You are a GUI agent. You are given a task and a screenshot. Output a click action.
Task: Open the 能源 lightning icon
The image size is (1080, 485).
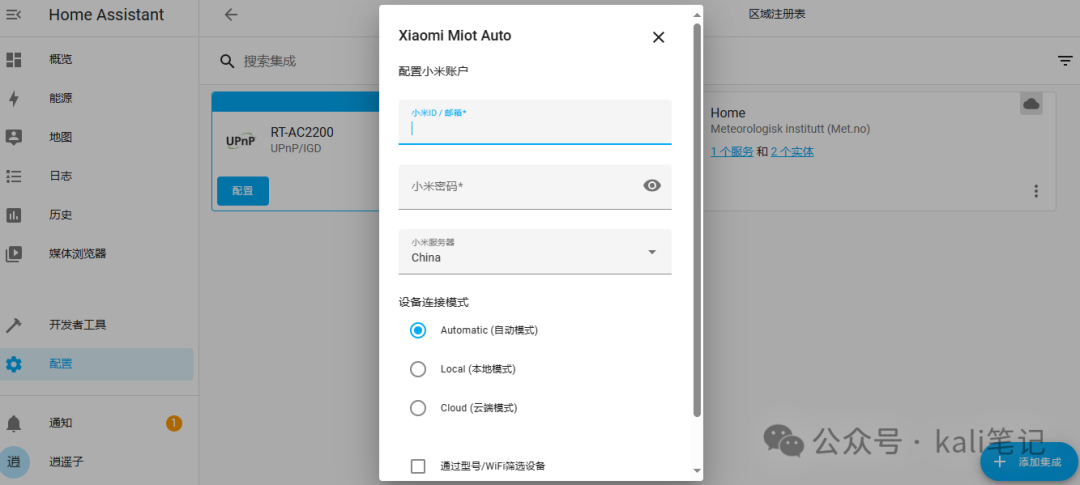pos(14,99)
